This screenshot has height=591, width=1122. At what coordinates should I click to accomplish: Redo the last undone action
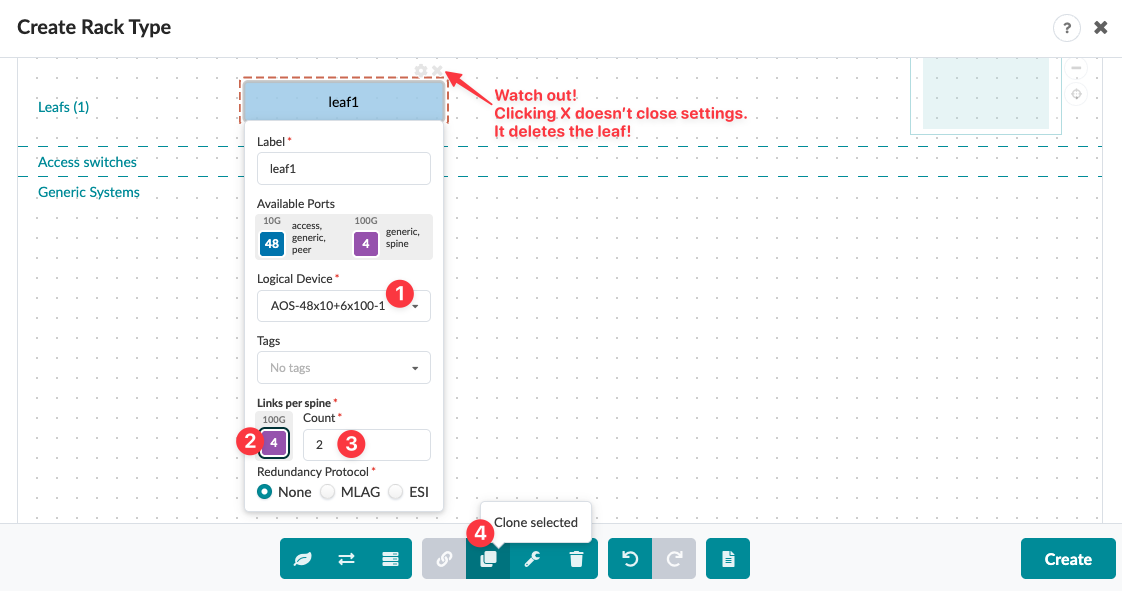(674, 559)
